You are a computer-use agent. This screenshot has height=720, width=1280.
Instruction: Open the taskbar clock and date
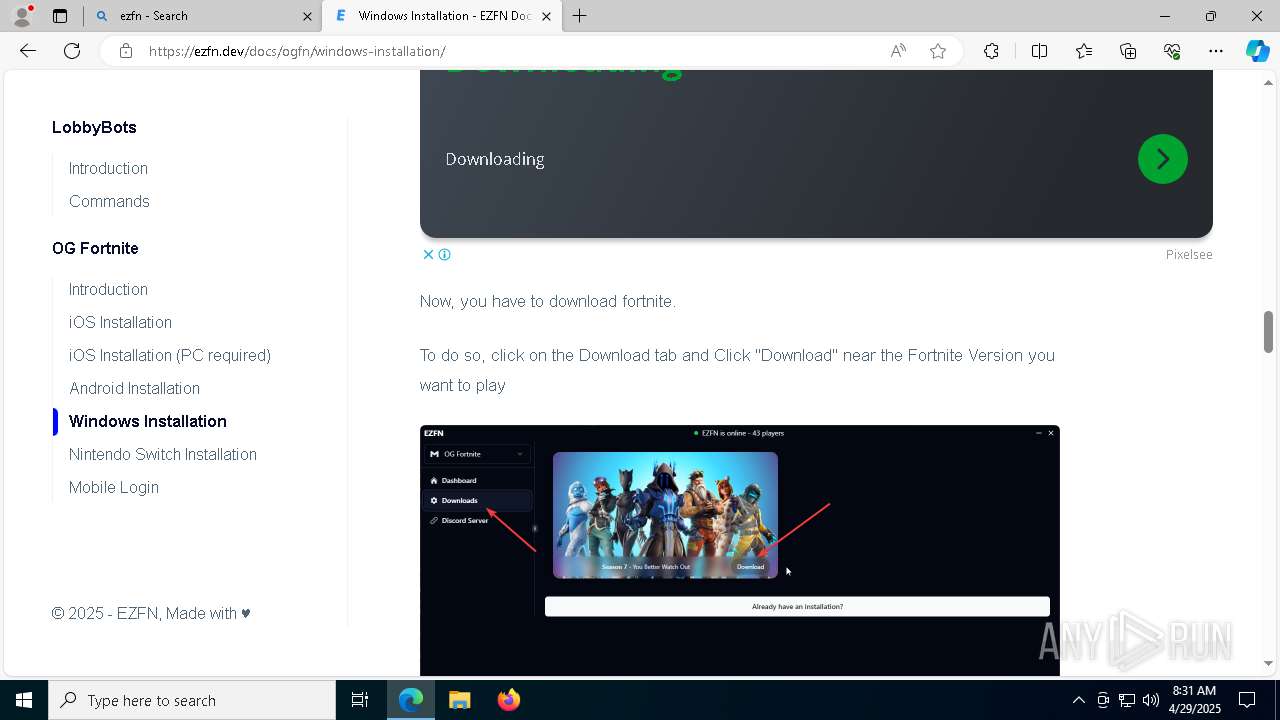click(x=1194, y=700)
